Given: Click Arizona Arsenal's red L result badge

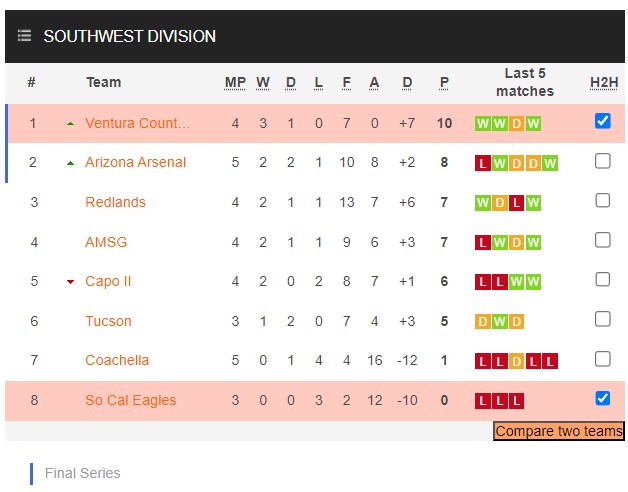Looking at the screenshot, I should pyautogui.click(x=483, y=163).
